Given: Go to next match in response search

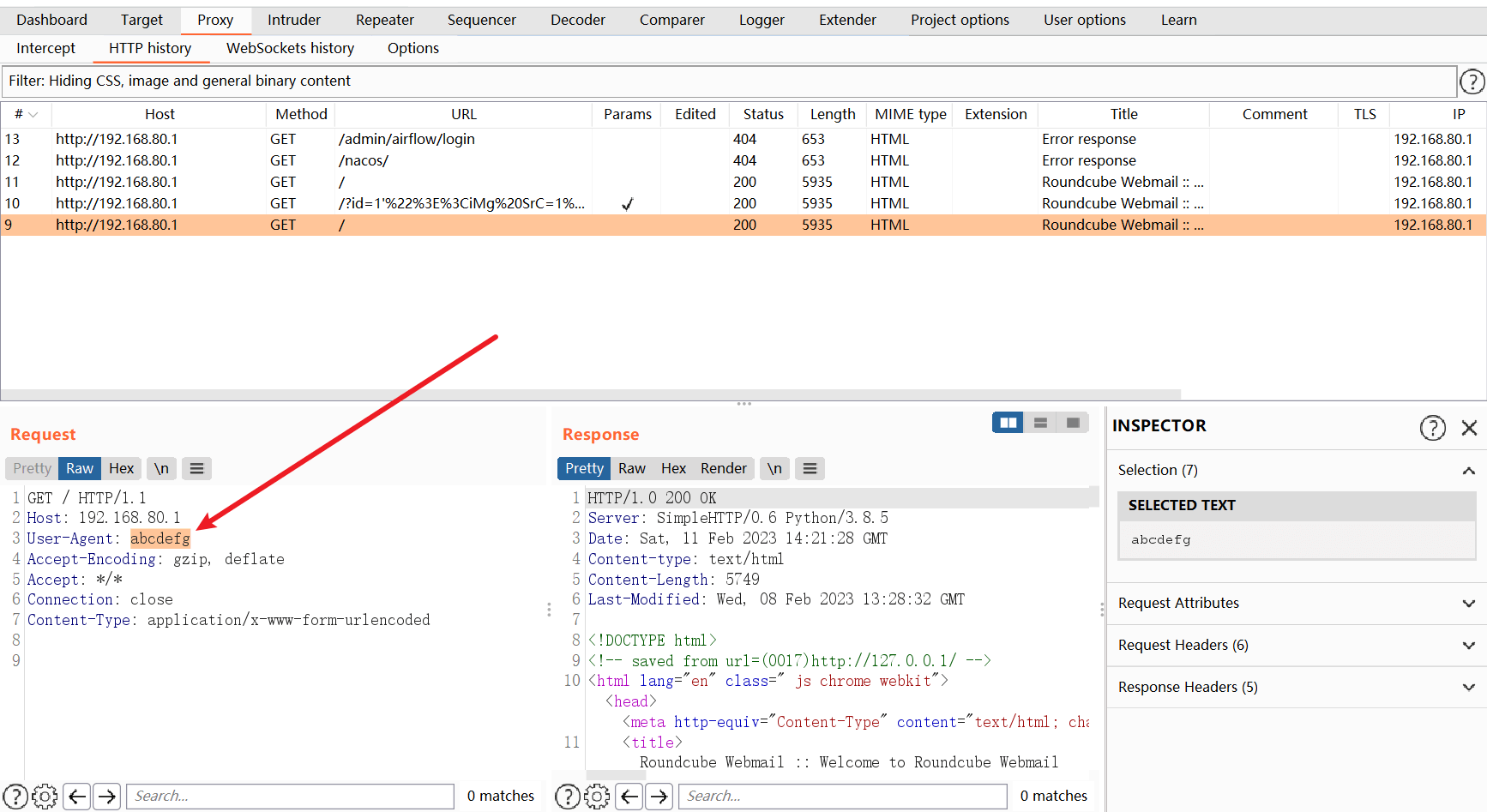Looking at the screenshot, I should click(659, 797).
